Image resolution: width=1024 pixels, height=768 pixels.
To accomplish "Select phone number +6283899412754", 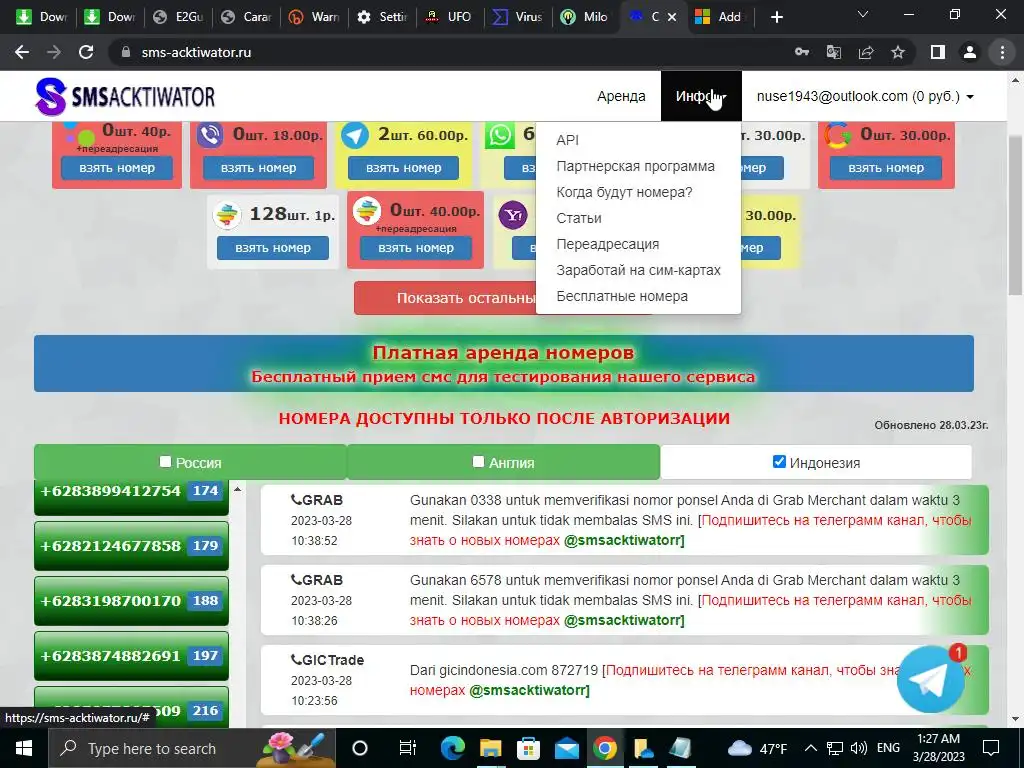I will (131, 498).
